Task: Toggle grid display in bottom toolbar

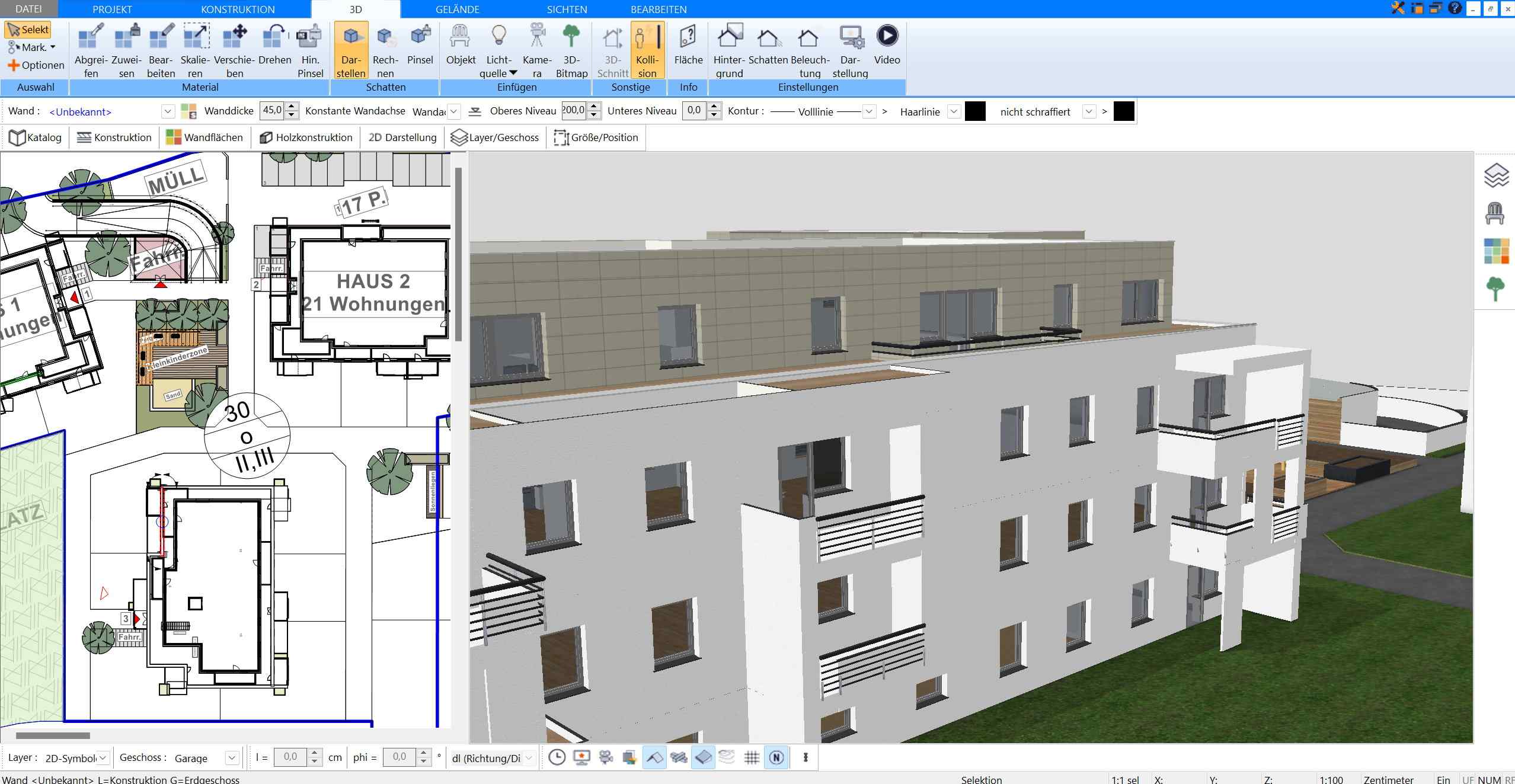Action: pyautogui.click(x=752, y=757)
